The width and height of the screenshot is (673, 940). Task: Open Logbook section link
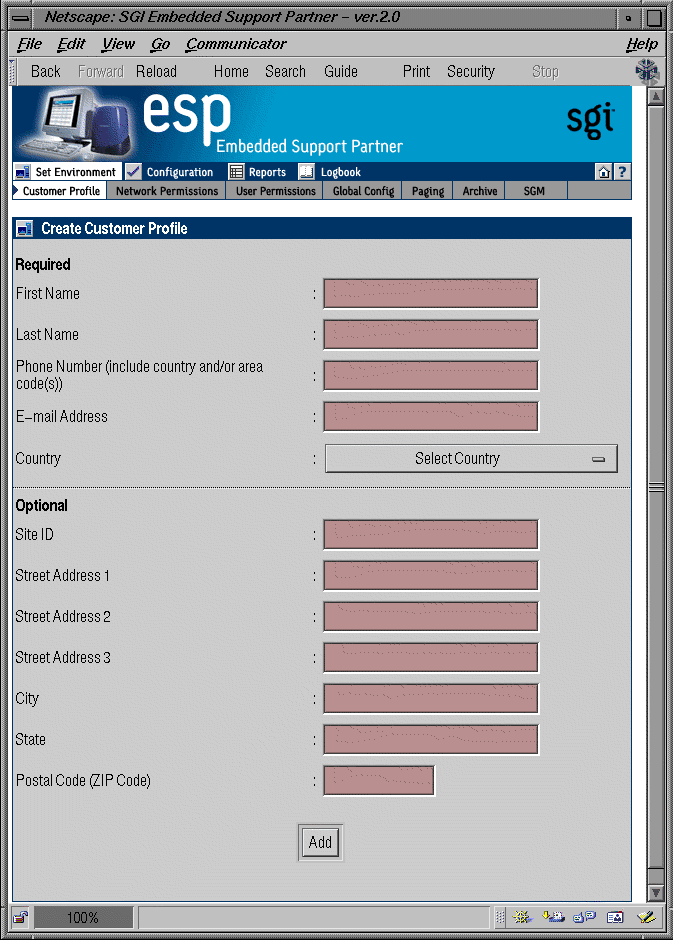tap(340, 172)
